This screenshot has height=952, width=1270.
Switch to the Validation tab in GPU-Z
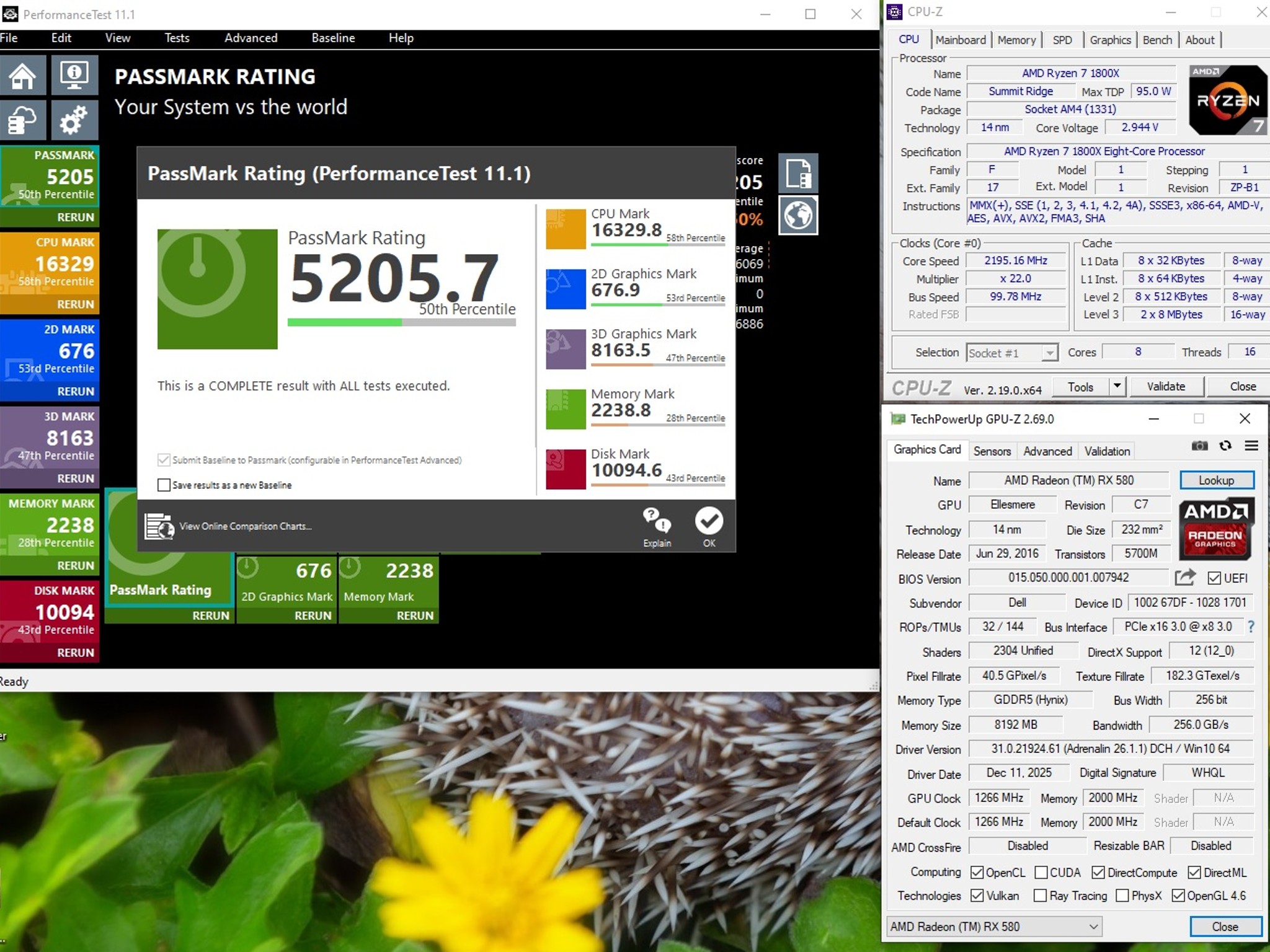click(1107, 451)
